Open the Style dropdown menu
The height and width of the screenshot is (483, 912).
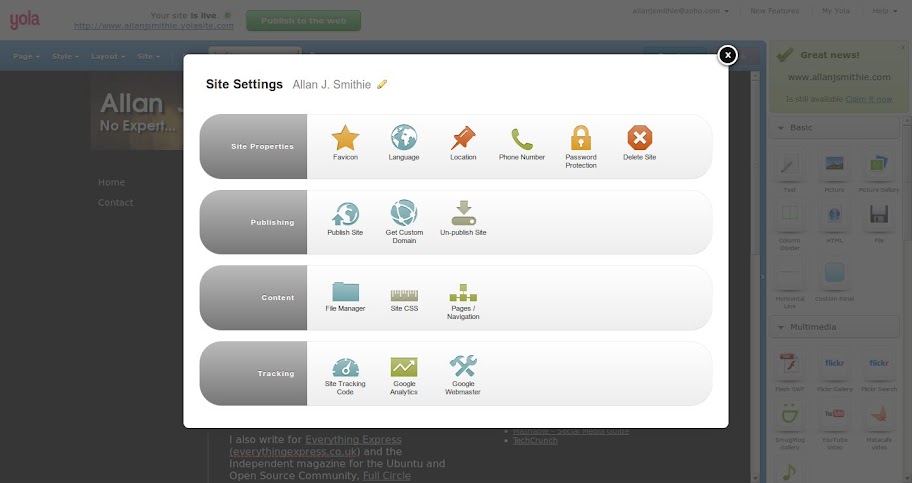[65, 56]
